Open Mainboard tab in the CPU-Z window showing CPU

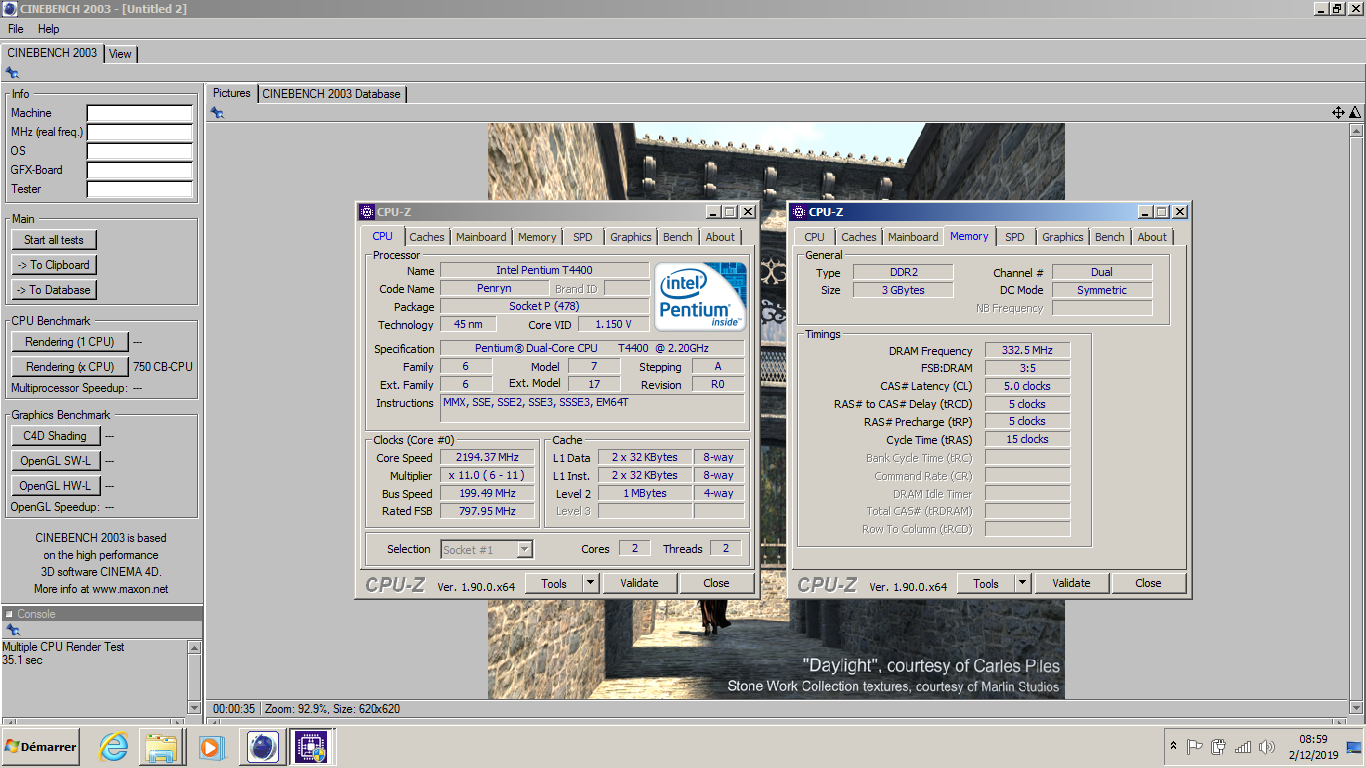point(481,237)
